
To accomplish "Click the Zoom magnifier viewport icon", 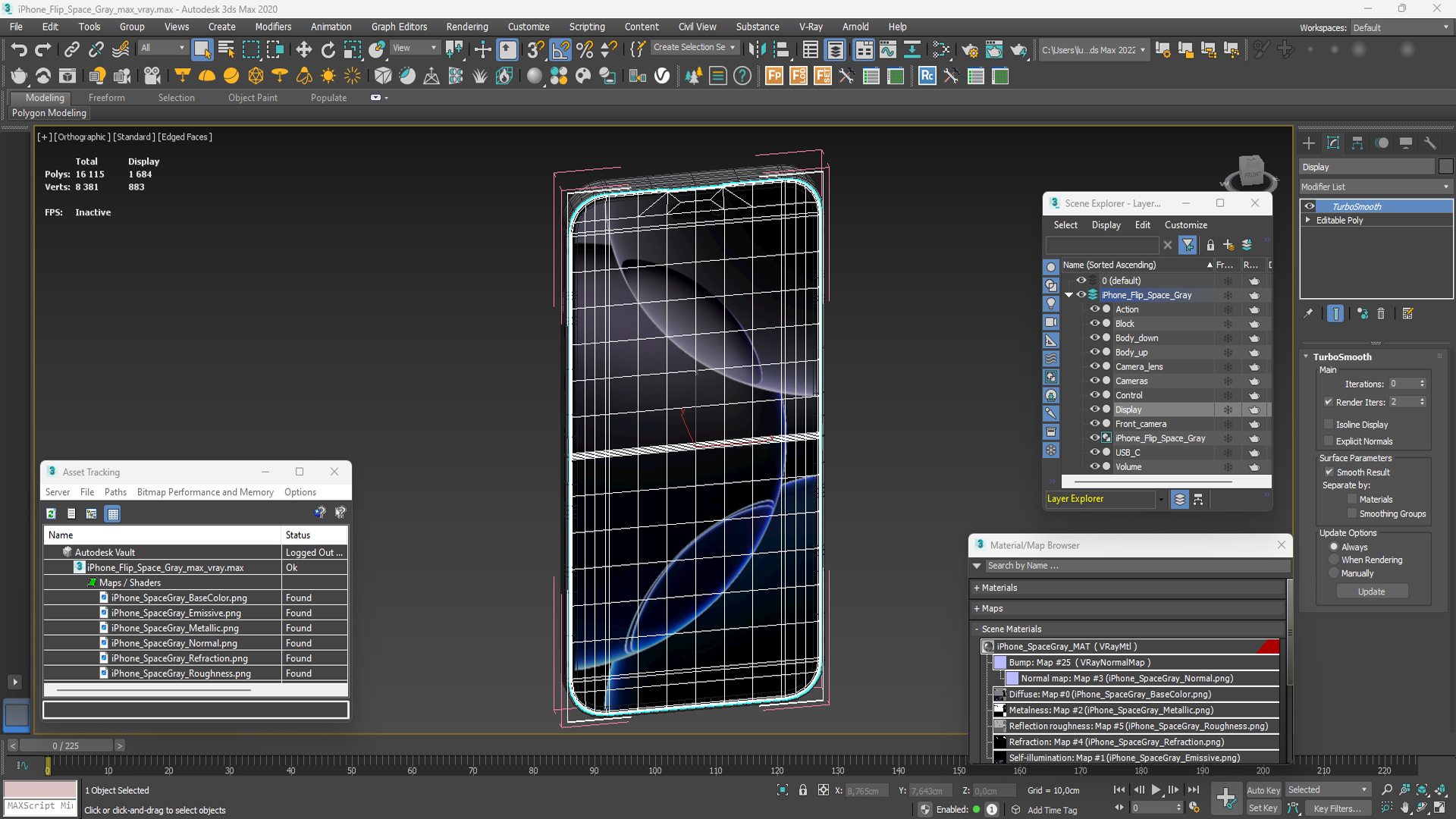I will tap(1387, 790).
